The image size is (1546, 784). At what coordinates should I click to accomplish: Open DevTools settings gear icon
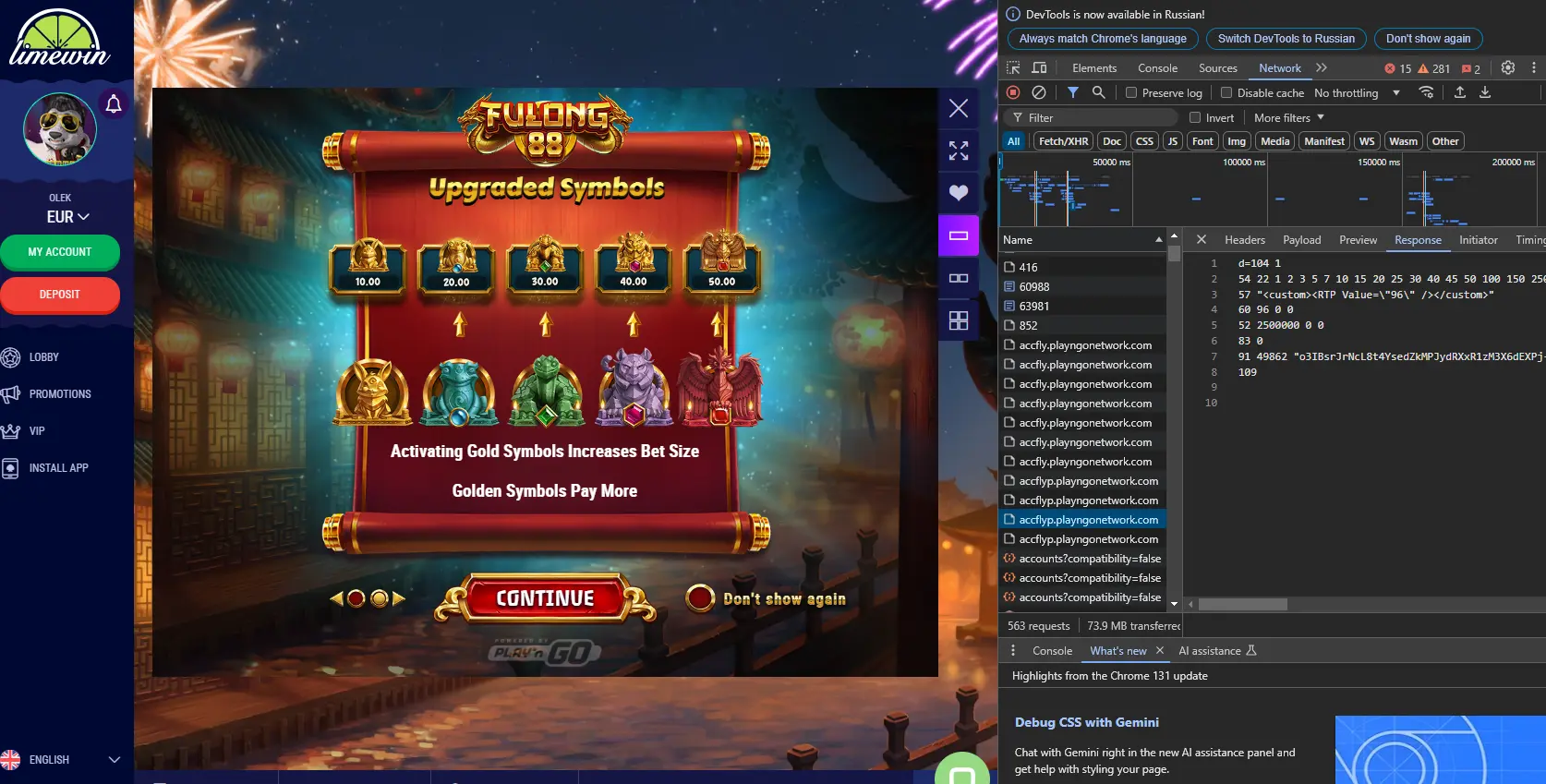pos(1508,67)
